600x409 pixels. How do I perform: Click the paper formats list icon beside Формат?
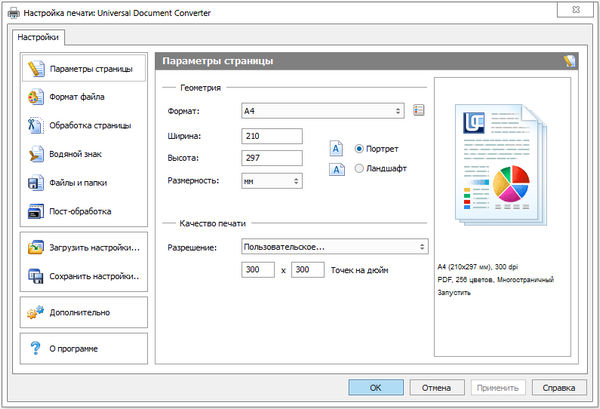coord(419,110)
